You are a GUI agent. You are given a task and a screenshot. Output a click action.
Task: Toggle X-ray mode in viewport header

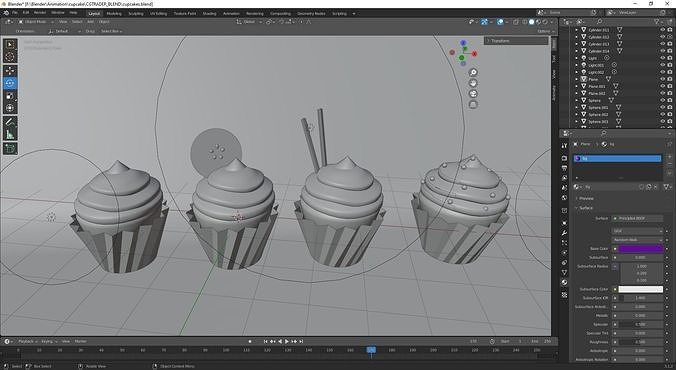[x=516, y=22]
